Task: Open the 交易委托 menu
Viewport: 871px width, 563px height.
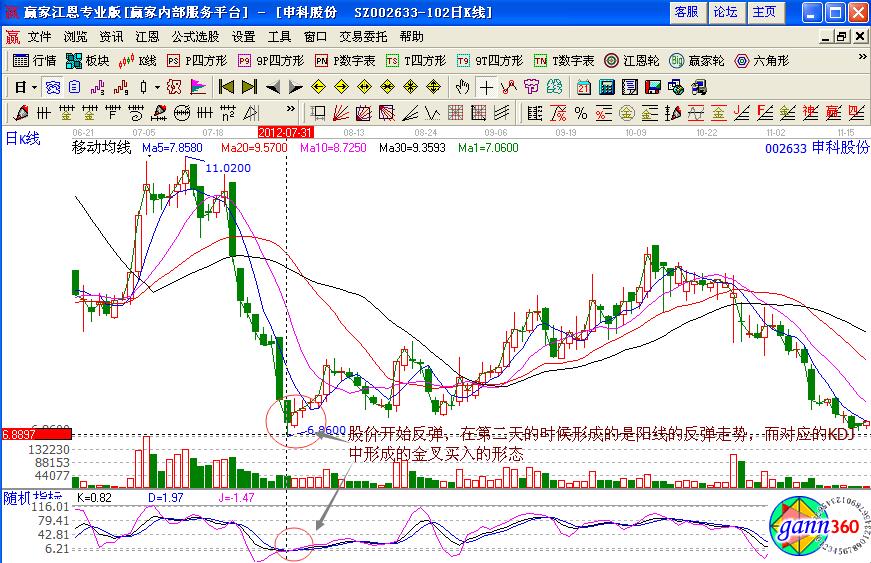Action: point(362,36)
